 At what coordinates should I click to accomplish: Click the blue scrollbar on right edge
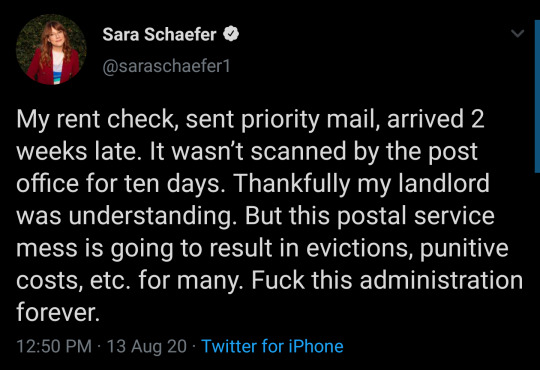coord(537,96)
